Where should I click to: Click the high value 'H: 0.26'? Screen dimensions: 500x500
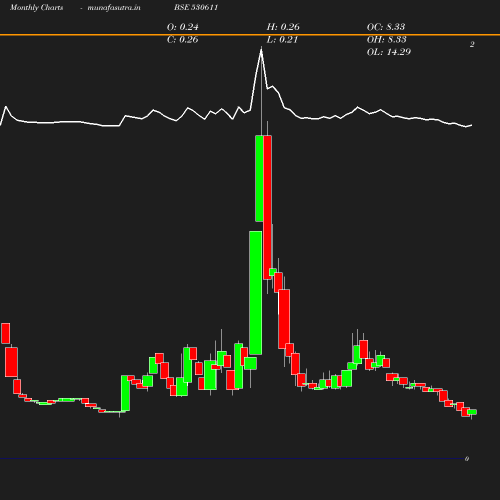click(283, 27)
